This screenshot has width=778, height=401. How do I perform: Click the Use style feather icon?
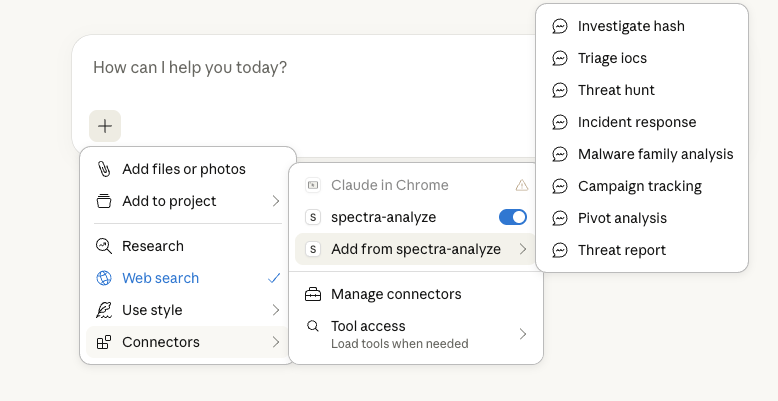point(104,310)
